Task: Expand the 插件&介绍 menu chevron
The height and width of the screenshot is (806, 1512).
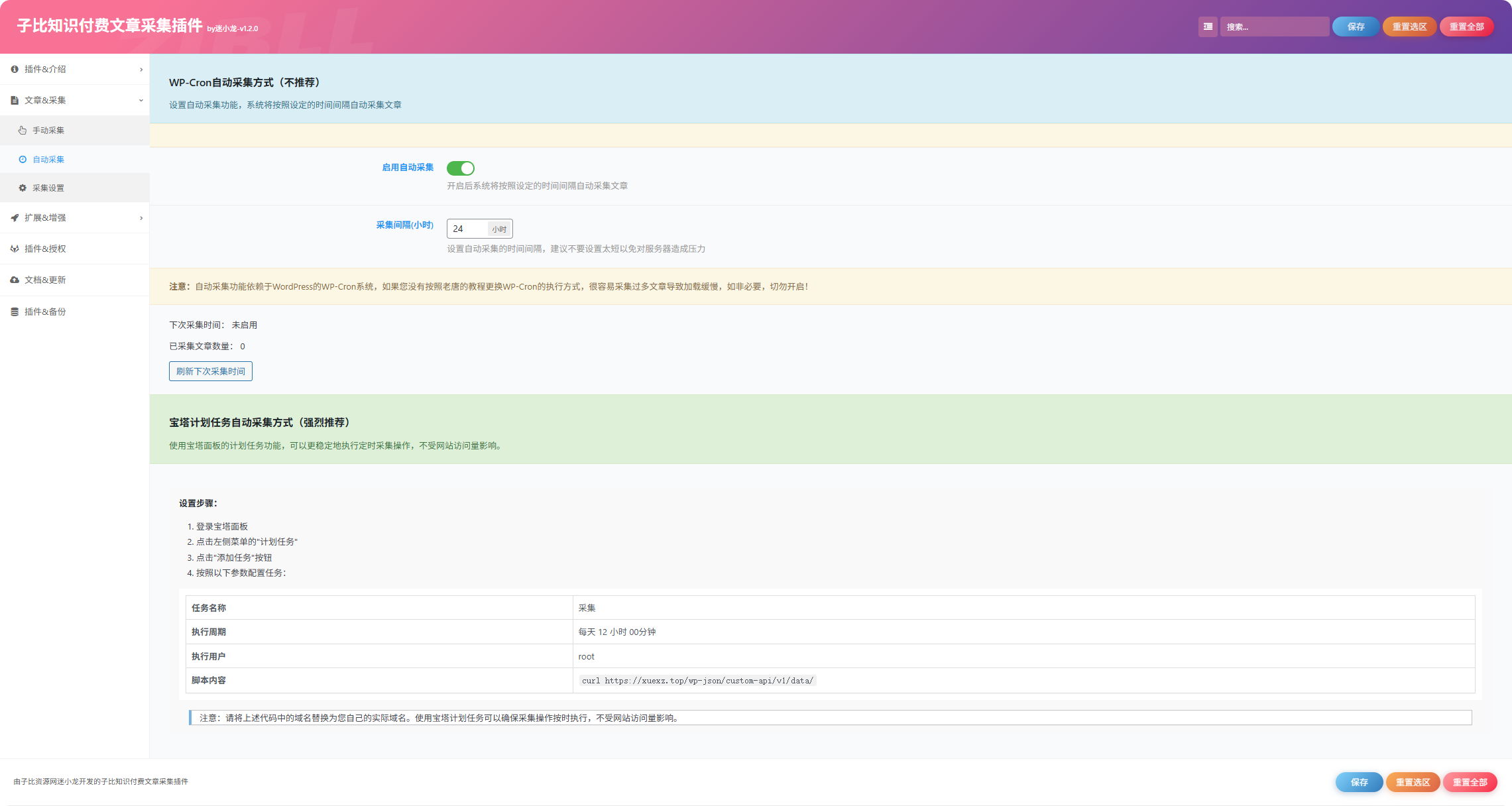Action: click(x=141, y=70)
